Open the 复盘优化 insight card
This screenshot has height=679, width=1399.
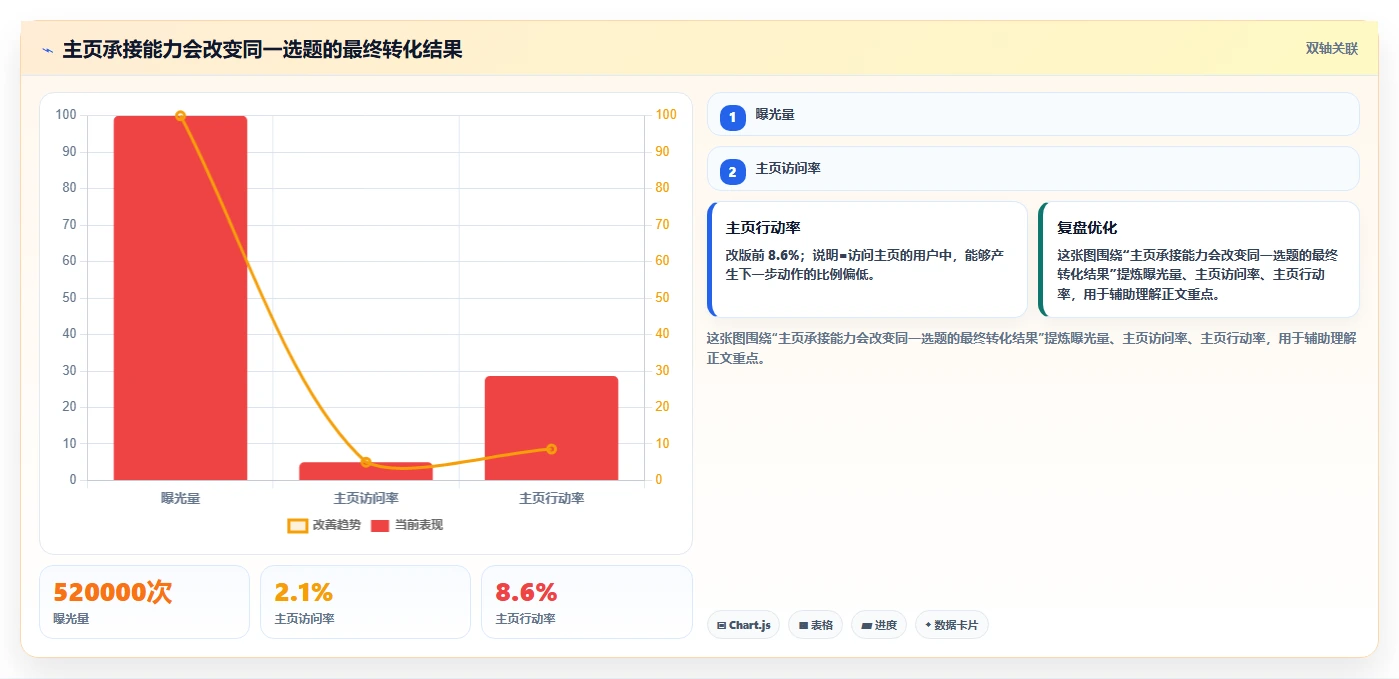click(1199, 260)
